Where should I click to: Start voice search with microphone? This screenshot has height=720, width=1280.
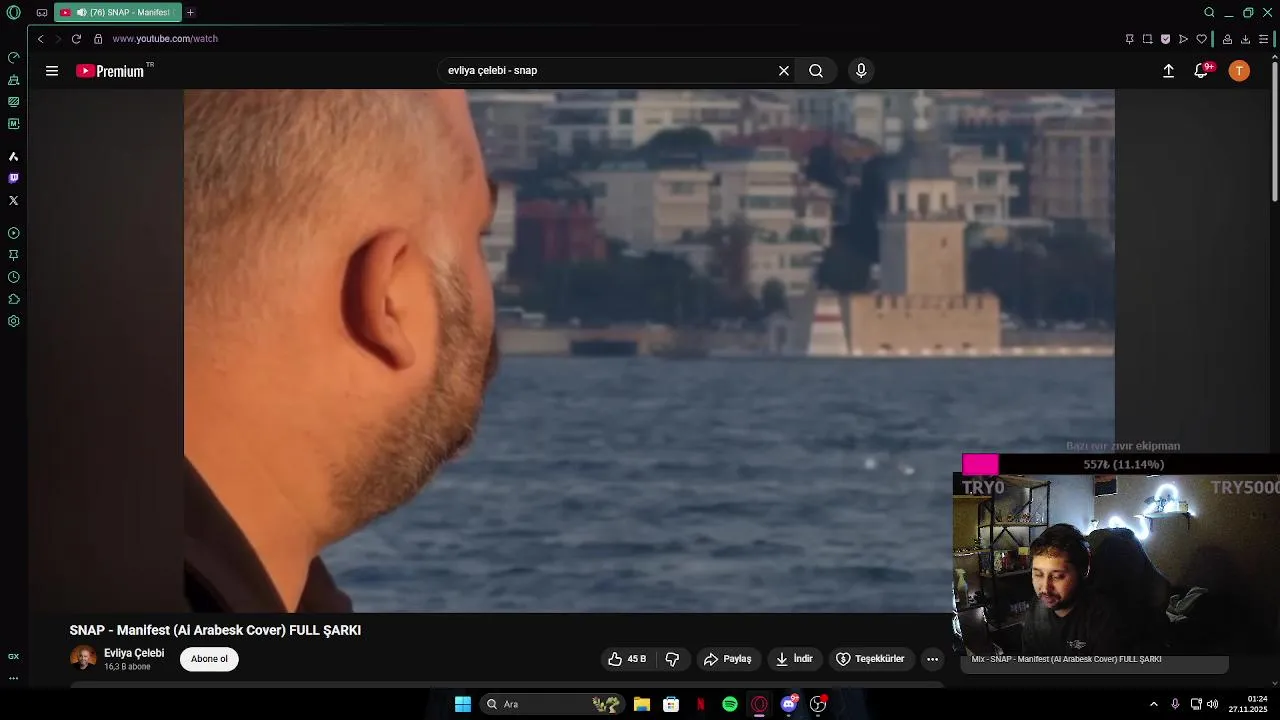click(x=861, y=71)
